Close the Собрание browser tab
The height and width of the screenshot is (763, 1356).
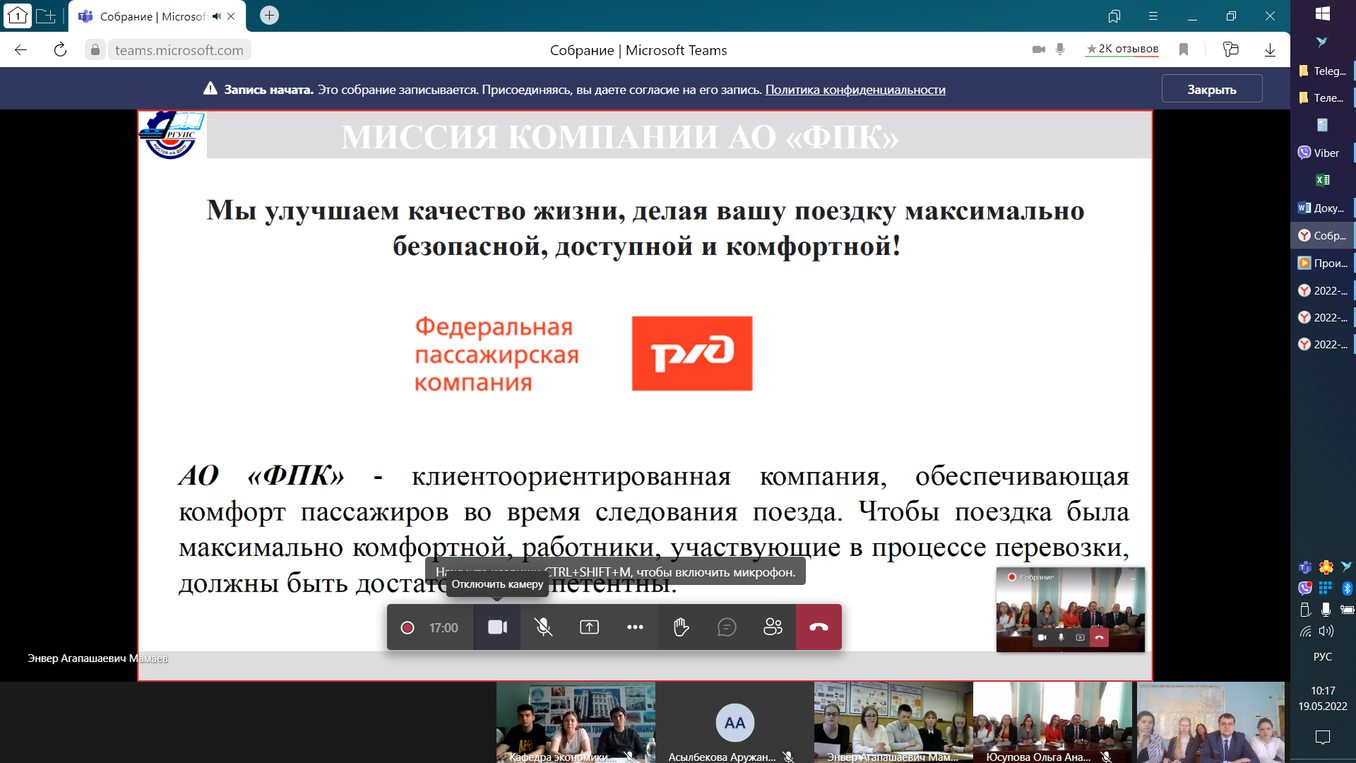pyautogui.click(x=232, y=16)
